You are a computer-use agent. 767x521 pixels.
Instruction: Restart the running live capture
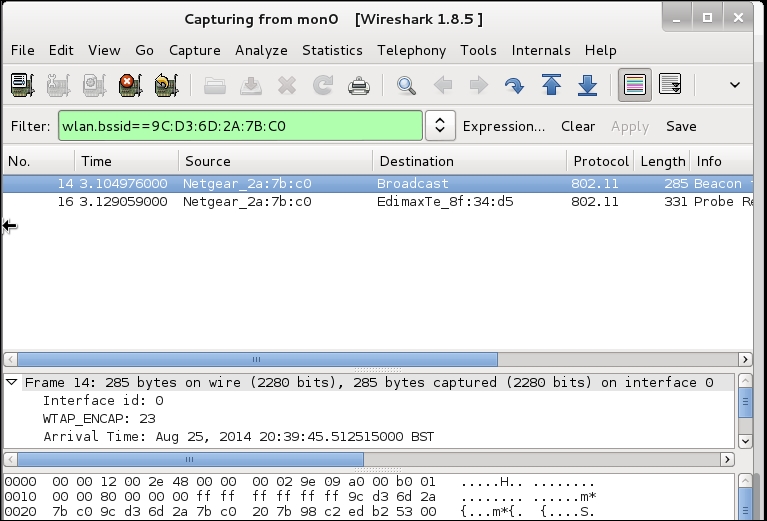pyautogui.click(x=166, y=85)
